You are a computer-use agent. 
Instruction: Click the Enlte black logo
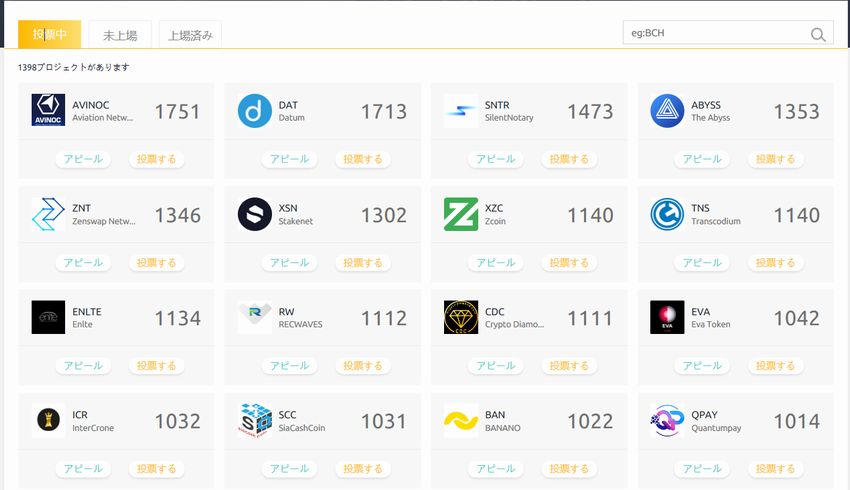pos(48,317)
